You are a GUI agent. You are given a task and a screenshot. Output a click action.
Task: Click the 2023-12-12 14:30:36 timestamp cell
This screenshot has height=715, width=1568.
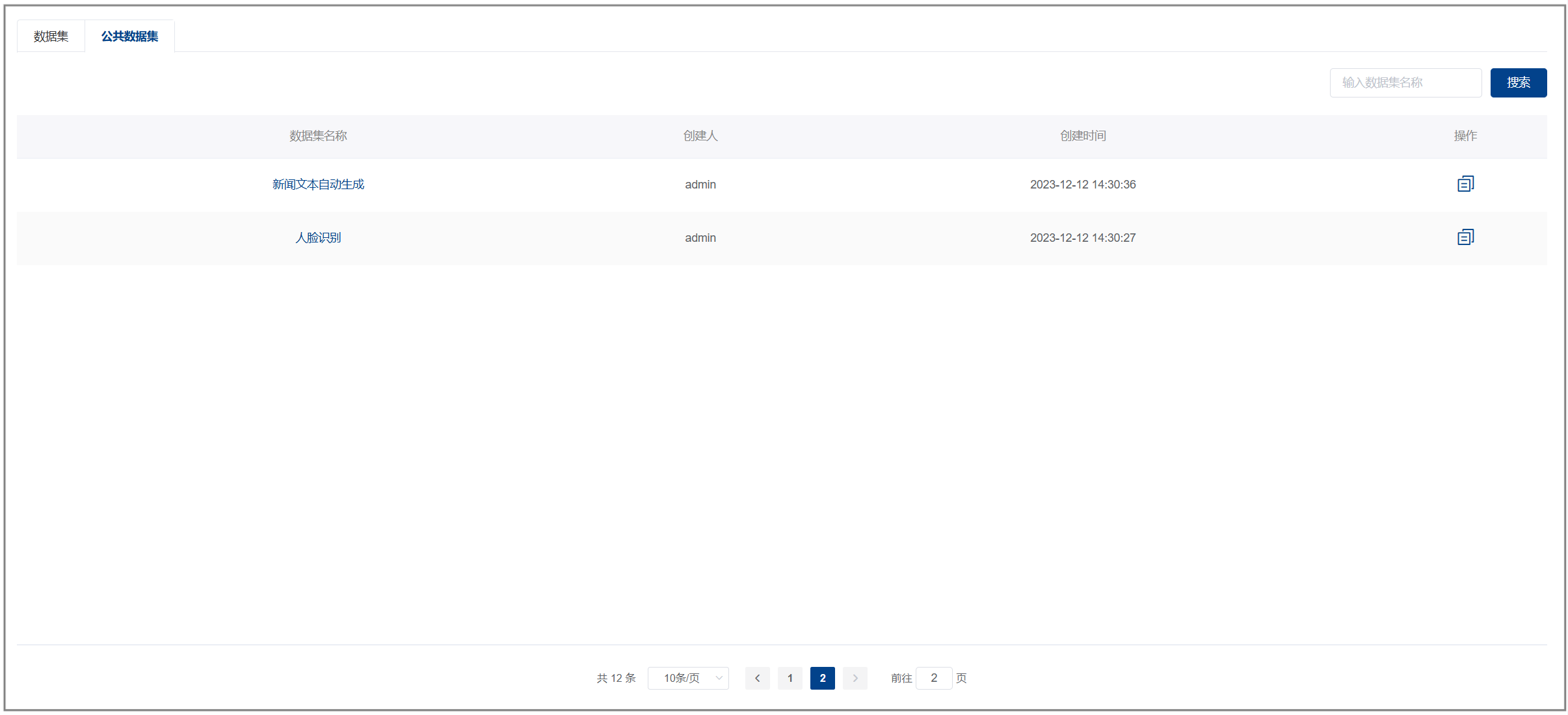[x=1082, y=185]
